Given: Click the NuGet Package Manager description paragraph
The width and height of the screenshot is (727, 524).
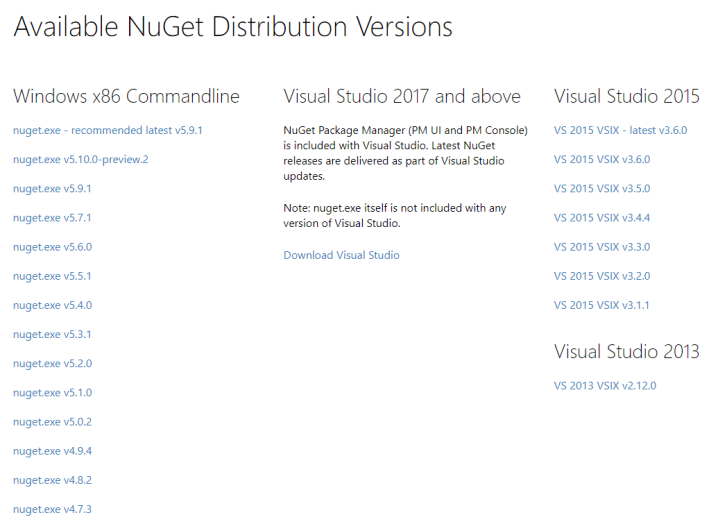Looking at the screenshot, I should tap(406, 153).
